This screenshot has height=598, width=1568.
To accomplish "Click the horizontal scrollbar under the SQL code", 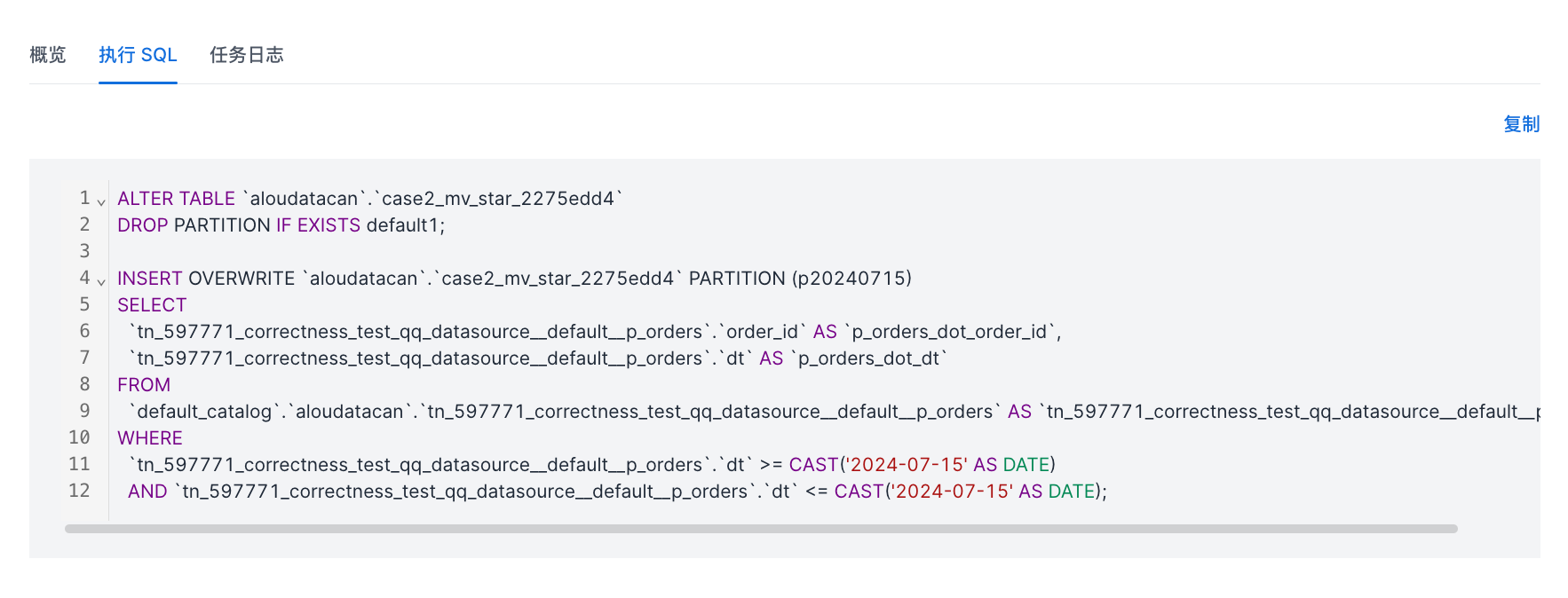I will (x=760, y=529).
